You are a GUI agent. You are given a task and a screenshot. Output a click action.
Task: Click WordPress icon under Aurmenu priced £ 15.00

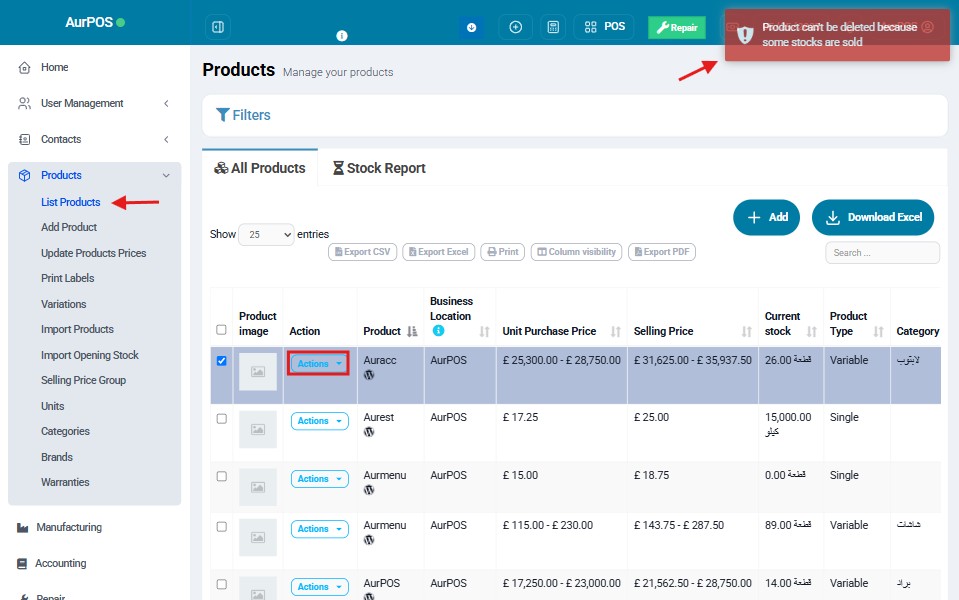tap(369, 490)
